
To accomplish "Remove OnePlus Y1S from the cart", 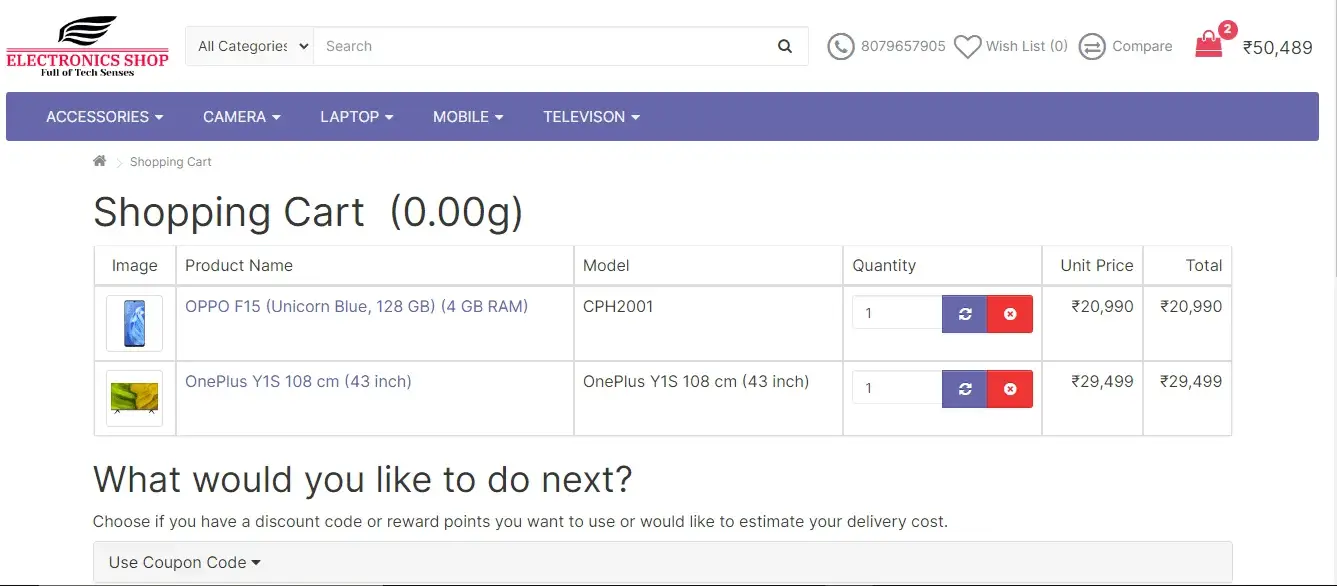I will [1010, 388].
